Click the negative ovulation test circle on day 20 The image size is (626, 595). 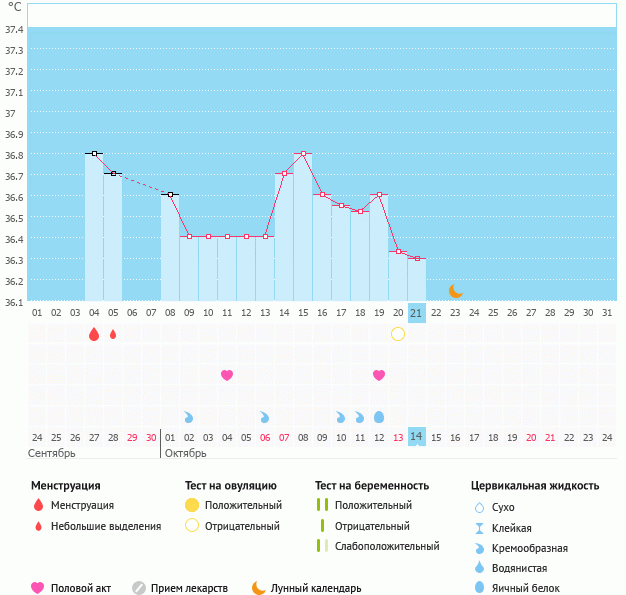(398, 334)
